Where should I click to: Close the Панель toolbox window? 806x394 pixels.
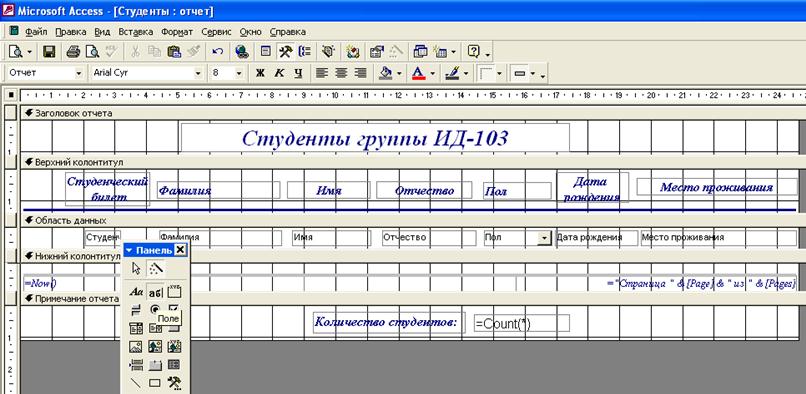180,250
